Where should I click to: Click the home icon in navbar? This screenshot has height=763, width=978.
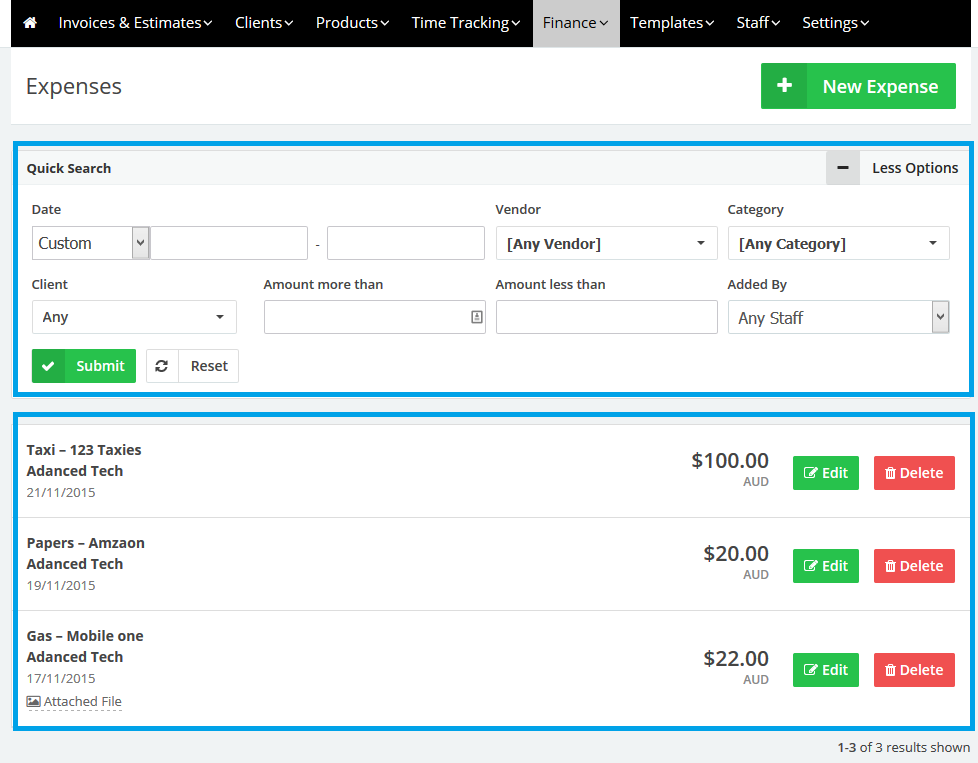[x=30, y=23]
